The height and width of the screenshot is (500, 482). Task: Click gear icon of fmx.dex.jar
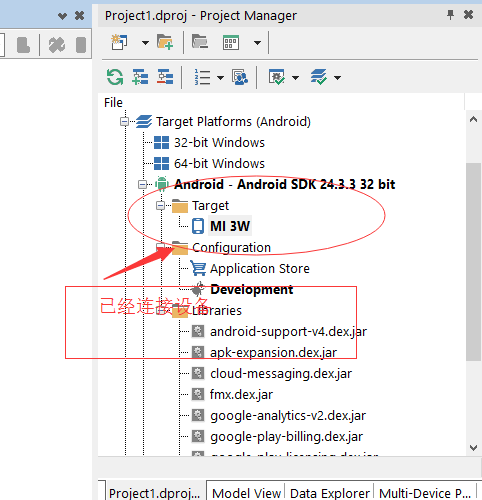pos(198,394)
